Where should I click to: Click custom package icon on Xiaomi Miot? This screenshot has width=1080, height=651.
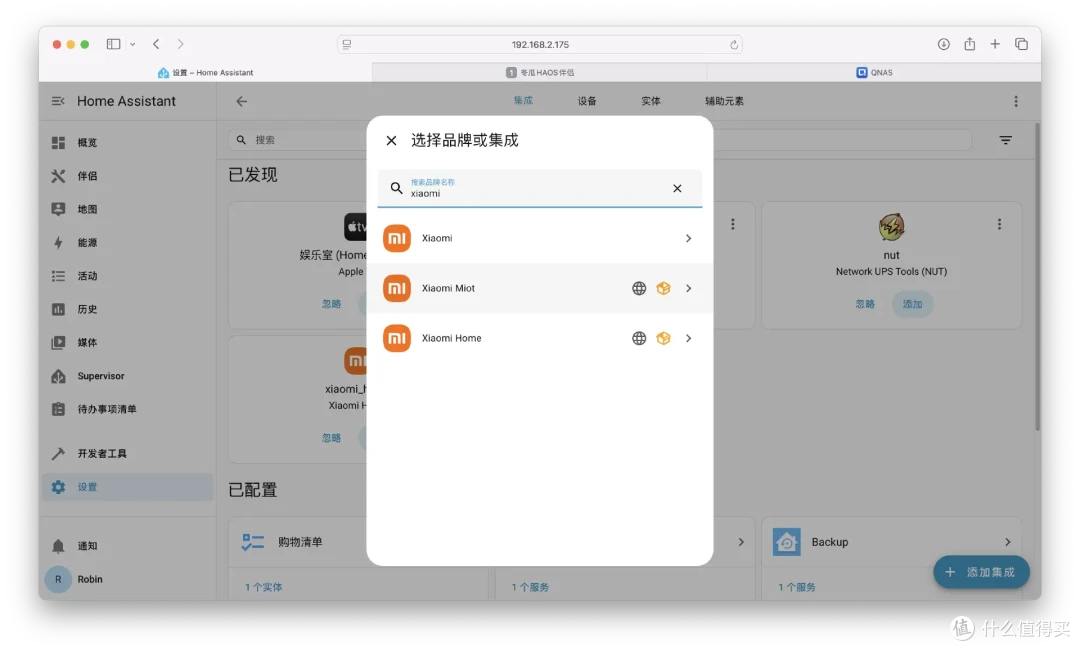[663, 288]
